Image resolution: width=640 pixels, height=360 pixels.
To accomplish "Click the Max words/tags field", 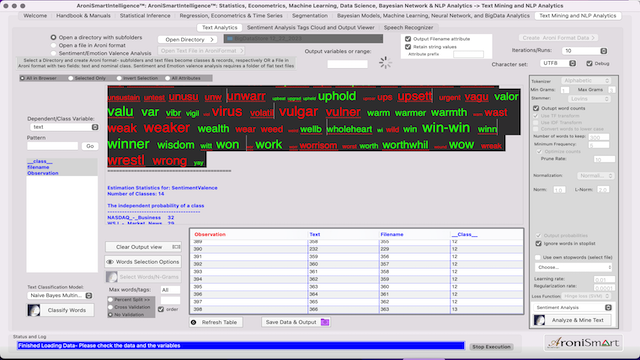I will coord(170,290).
